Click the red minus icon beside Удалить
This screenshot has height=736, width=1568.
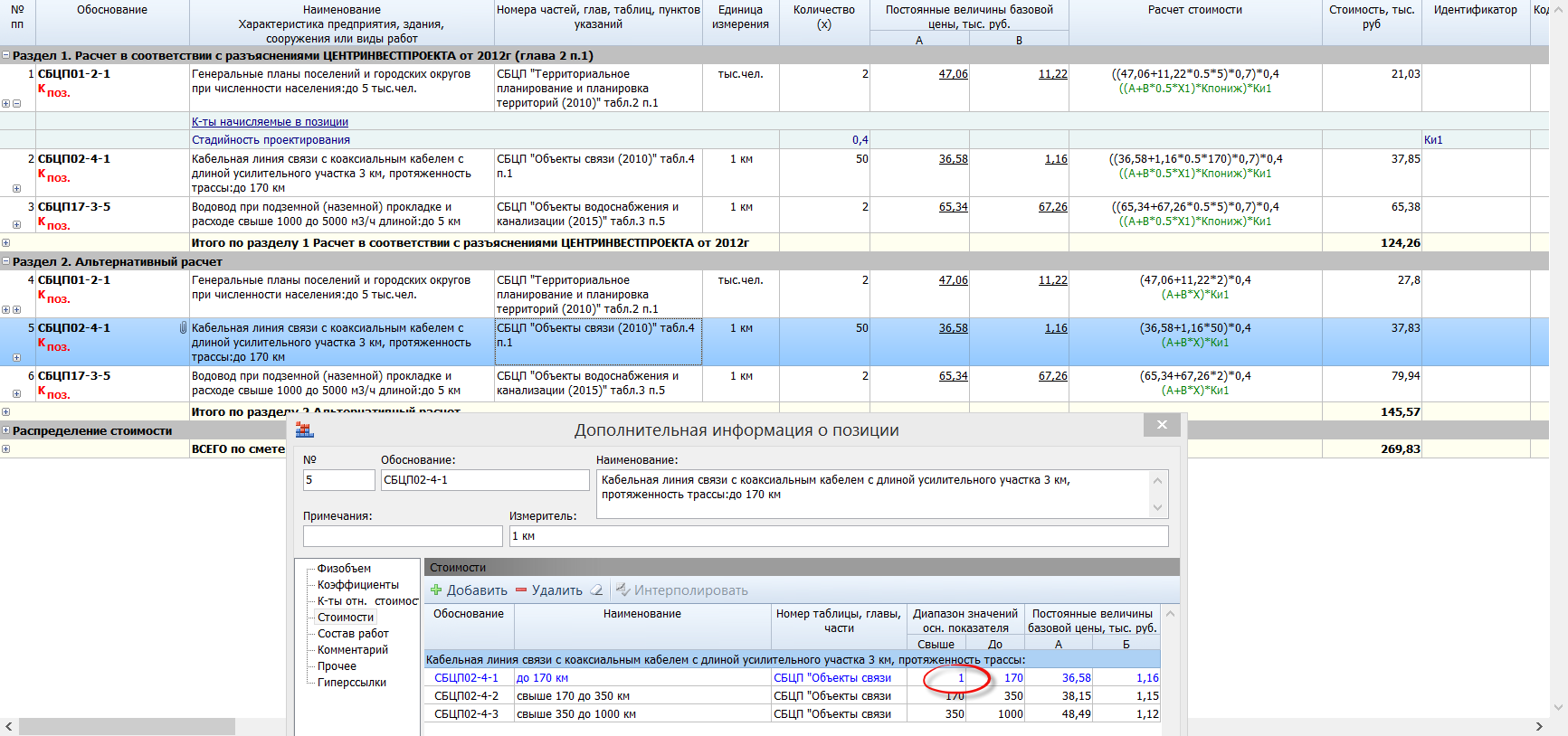pyautogui.click(x=521, y=590)
